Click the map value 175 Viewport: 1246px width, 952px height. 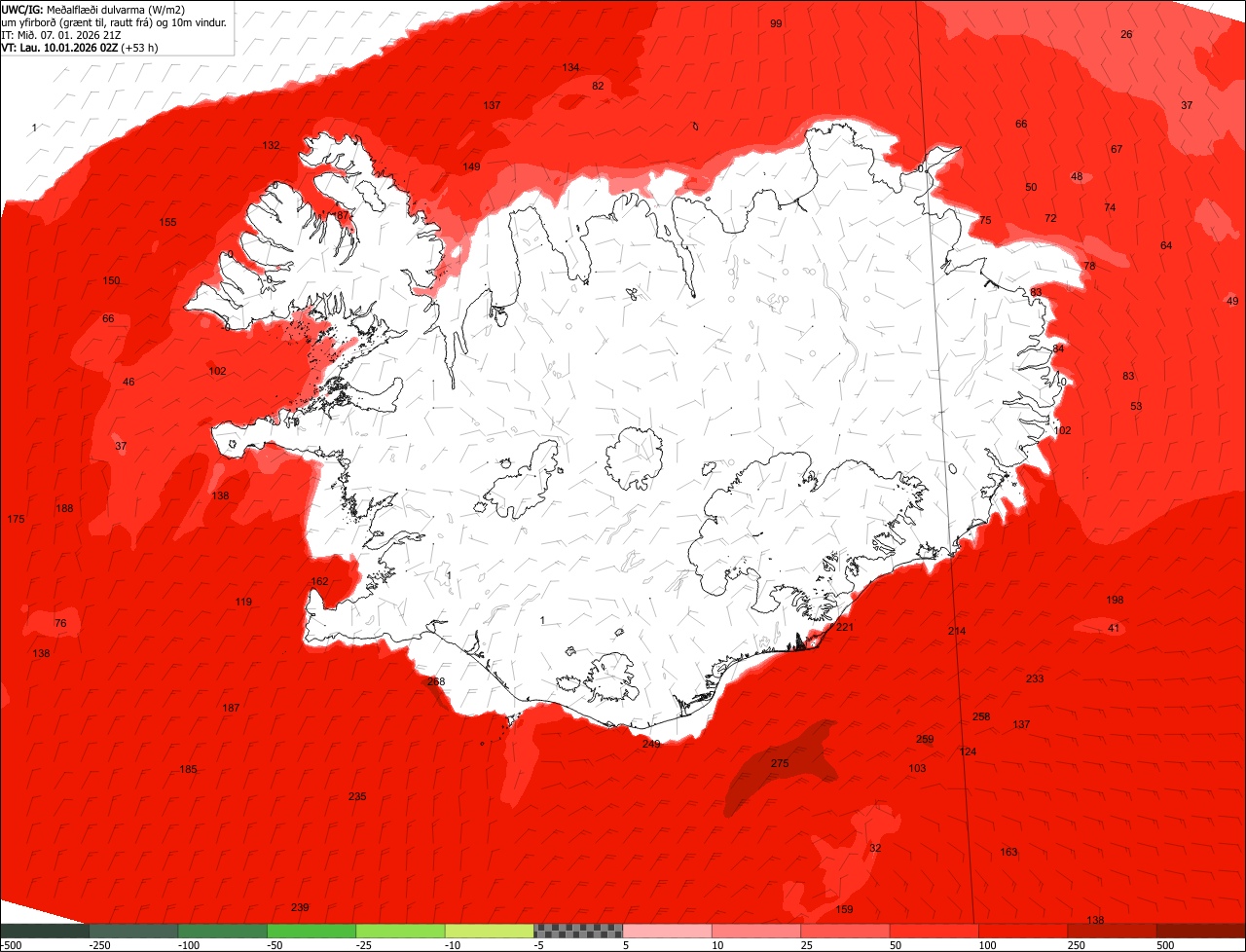(16, 519)
